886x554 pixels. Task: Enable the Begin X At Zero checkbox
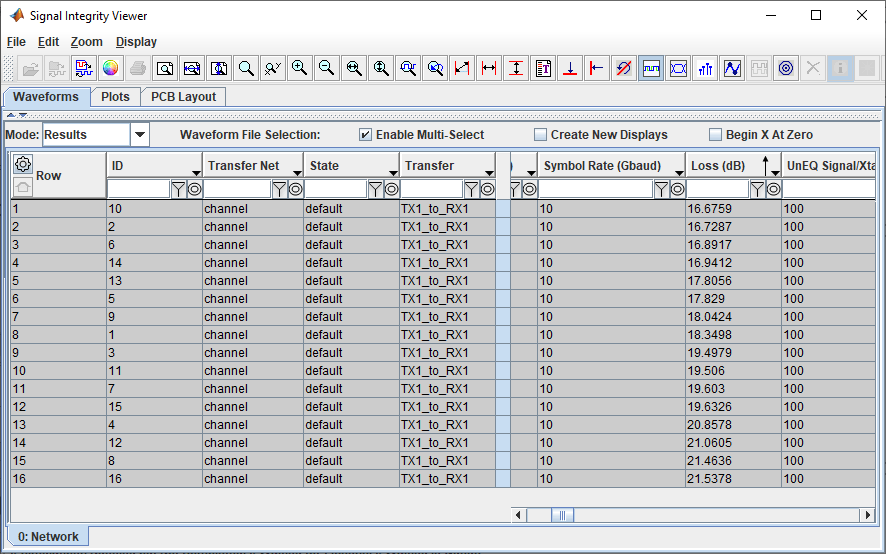coord(716,135)
